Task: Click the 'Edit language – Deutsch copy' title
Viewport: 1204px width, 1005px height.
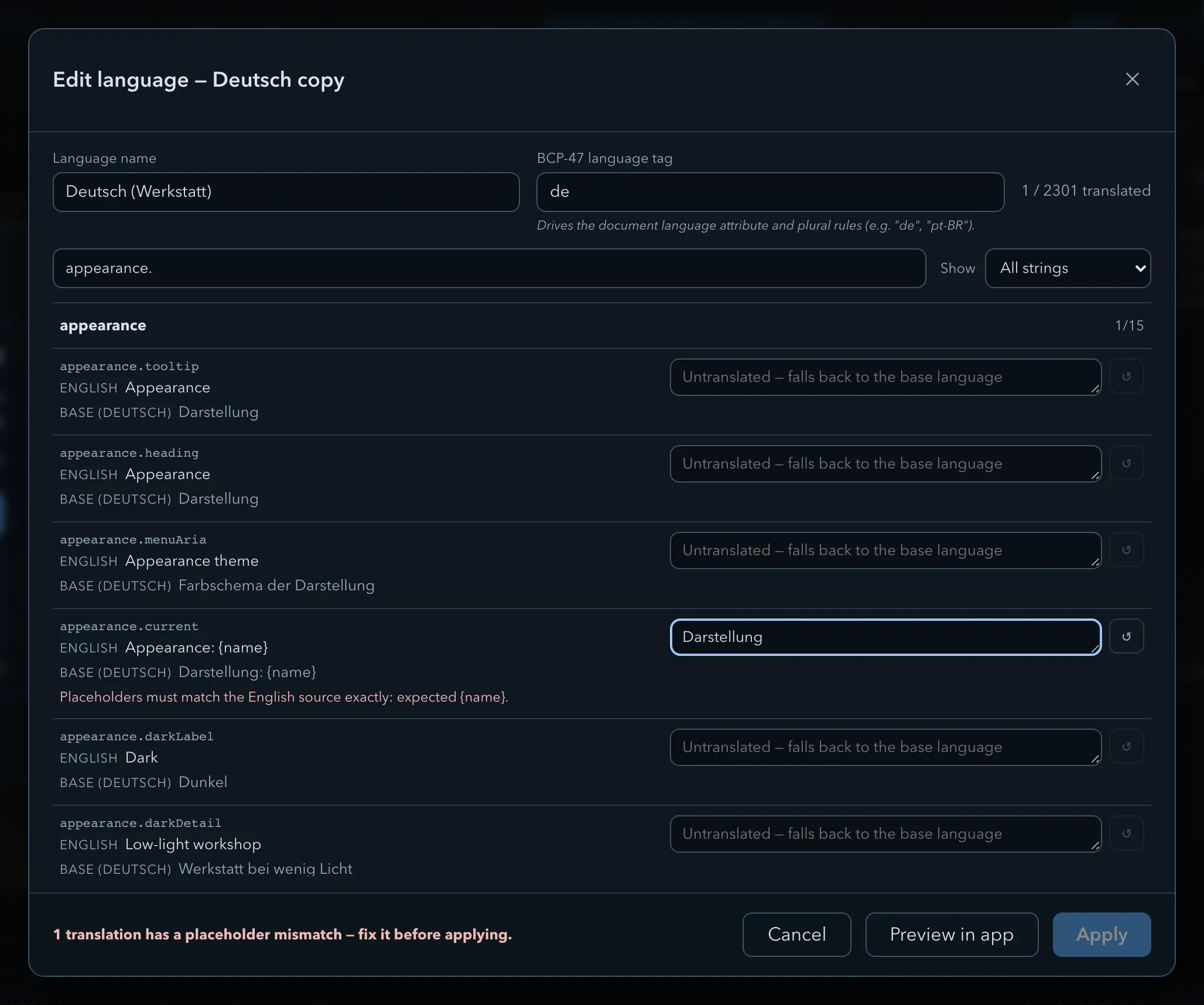Action: pyautogui.click(x=199, y=80)
